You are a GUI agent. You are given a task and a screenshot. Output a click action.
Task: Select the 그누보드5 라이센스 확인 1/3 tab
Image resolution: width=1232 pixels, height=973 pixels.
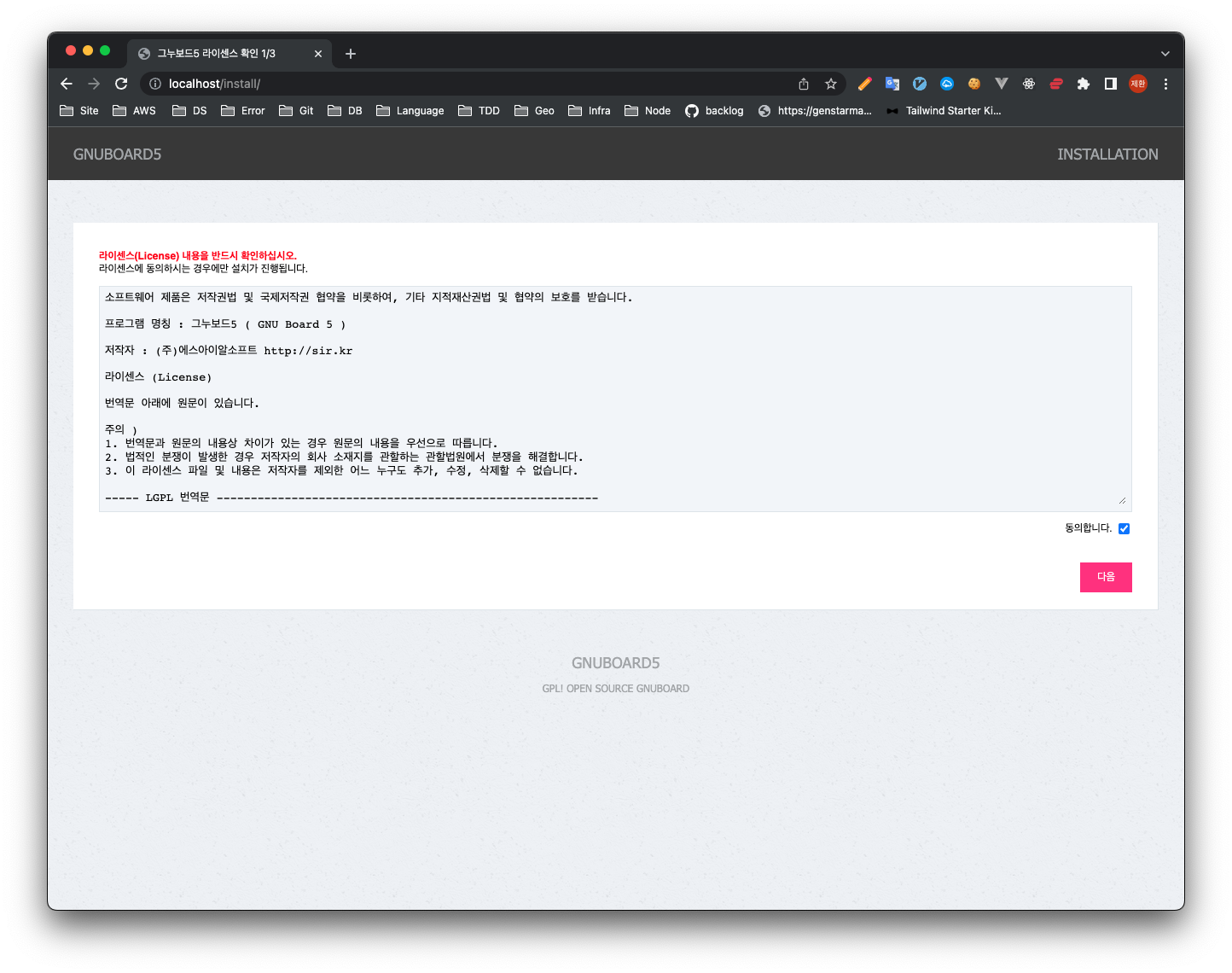tap(229, 54)
